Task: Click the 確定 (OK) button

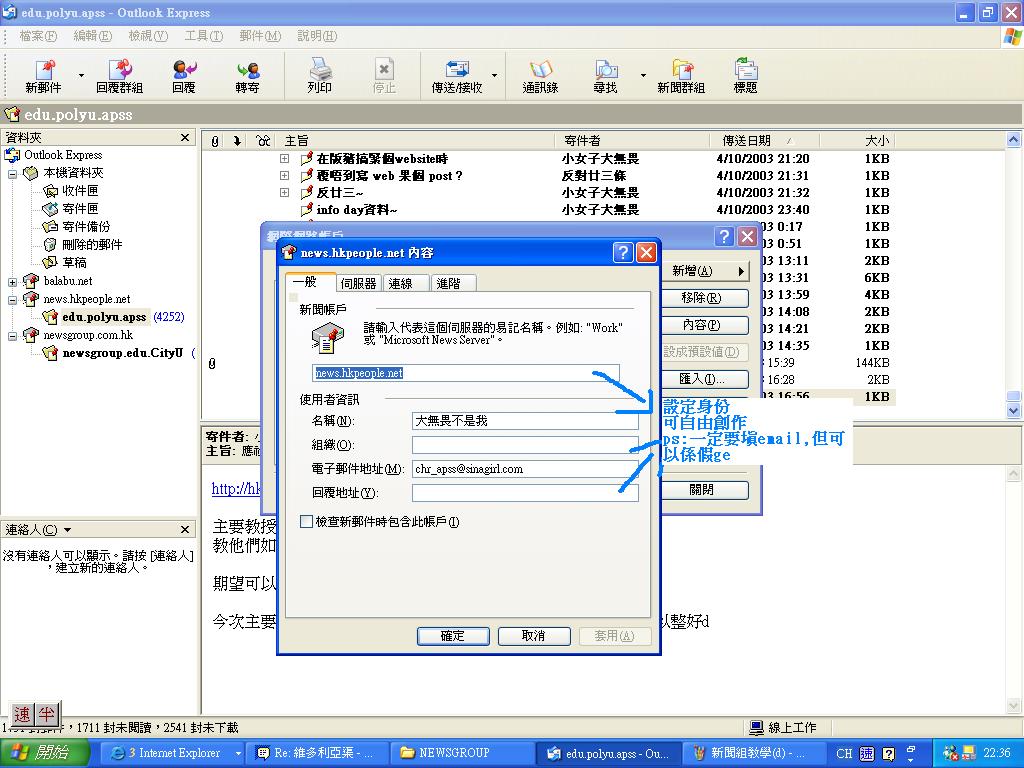Action: (x=453, y=635)
